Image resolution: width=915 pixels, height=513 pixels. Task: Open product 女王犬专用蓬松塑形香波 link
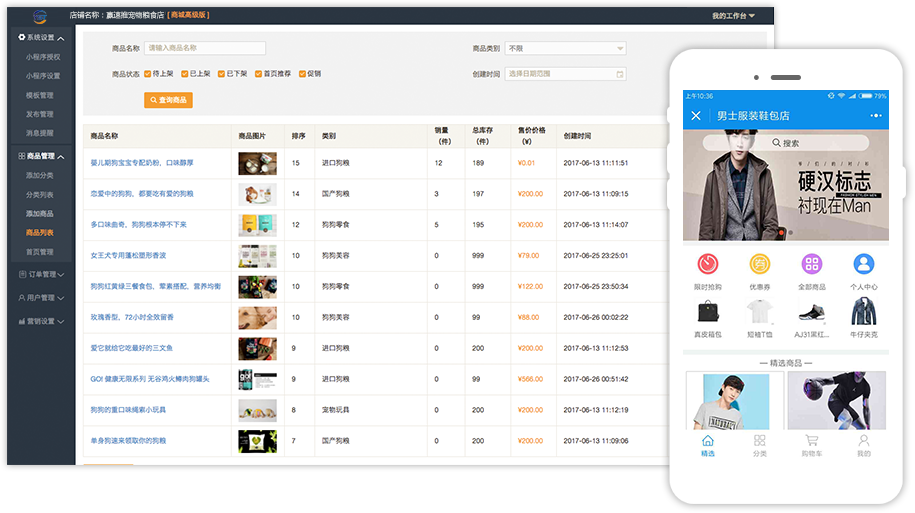[128, 256]
